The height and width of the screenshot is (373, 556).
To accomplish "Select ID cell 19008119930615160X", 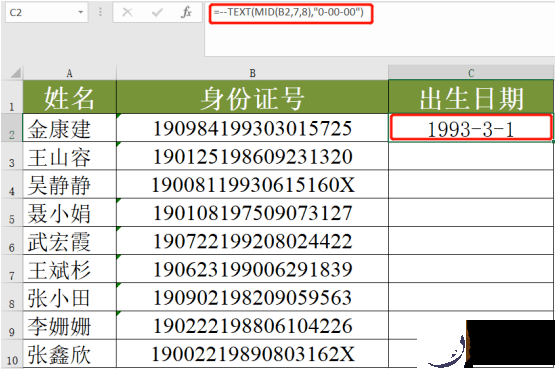I will (x=252, y=184).
